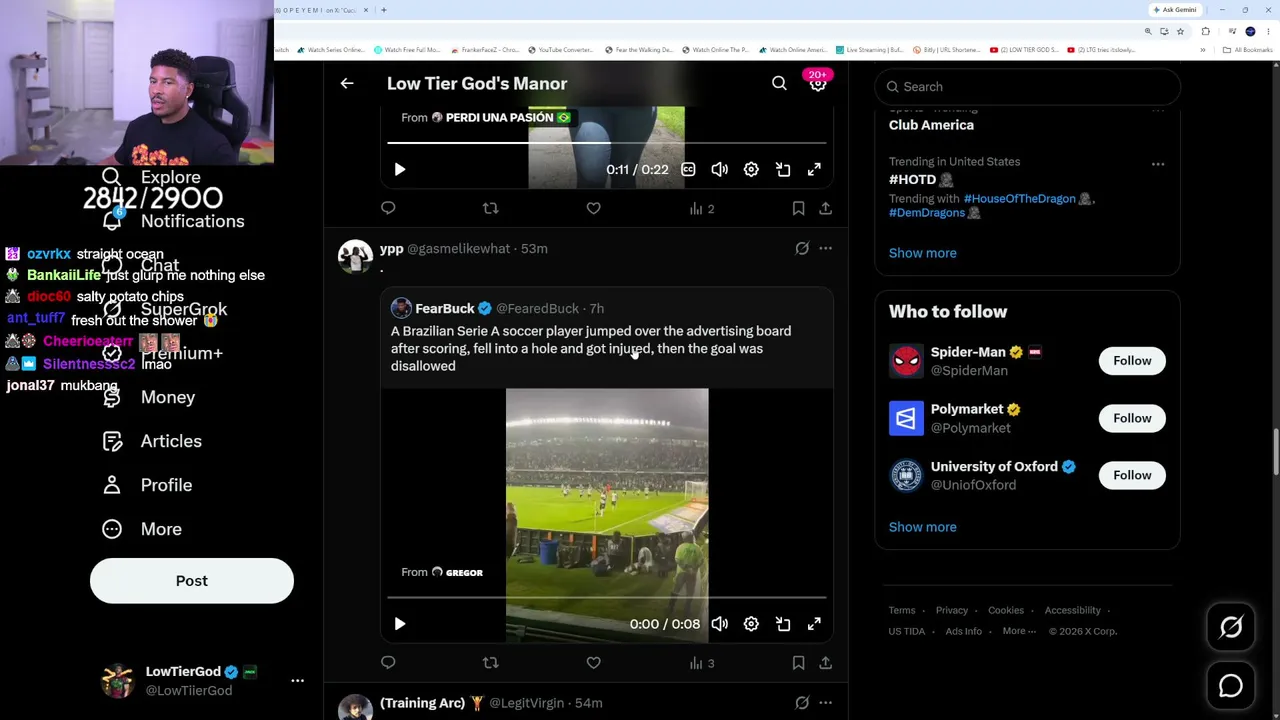Open playback settings on the FearBuck video

751,624
